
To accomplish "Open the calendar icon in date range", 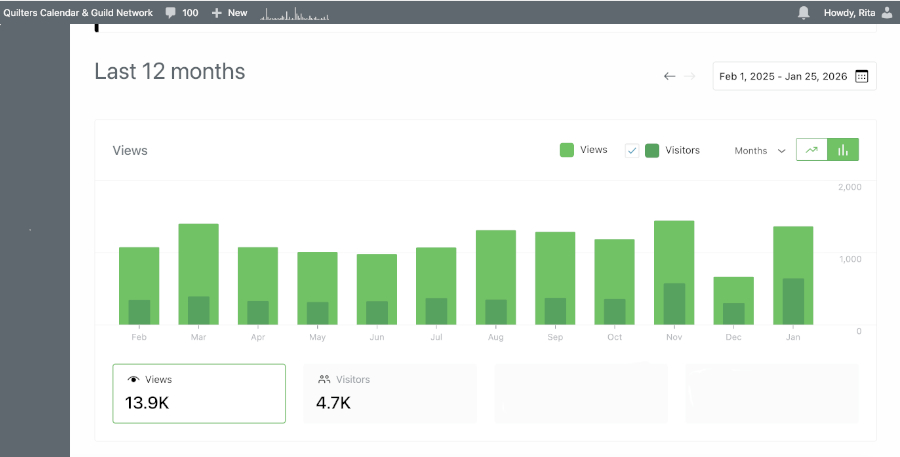I will click(862, 76).
